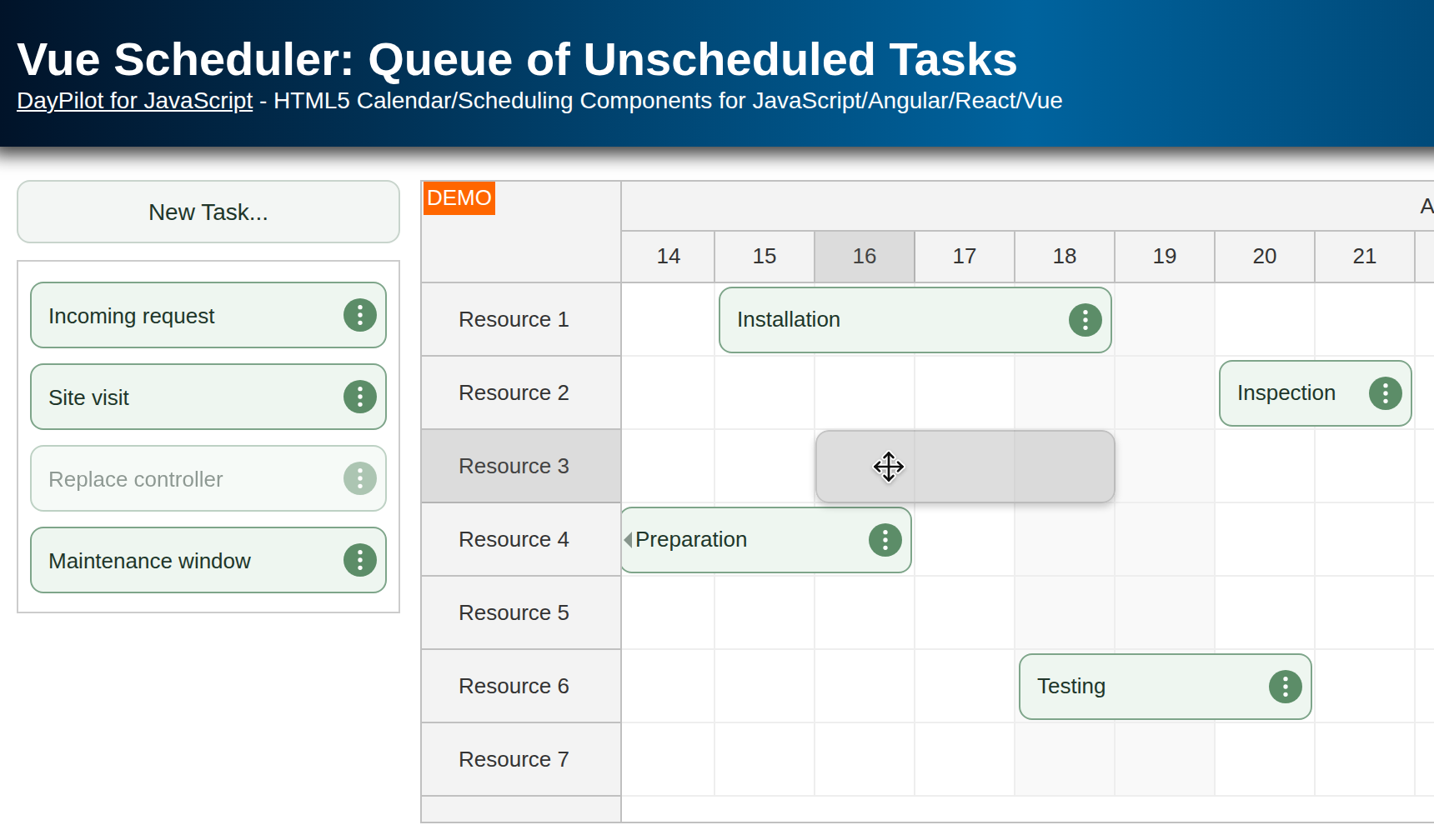This screenshot has height=840, width=1434.
Task: Open the DayPilot for JavaScript link
Action: click(x=134, y=100)
